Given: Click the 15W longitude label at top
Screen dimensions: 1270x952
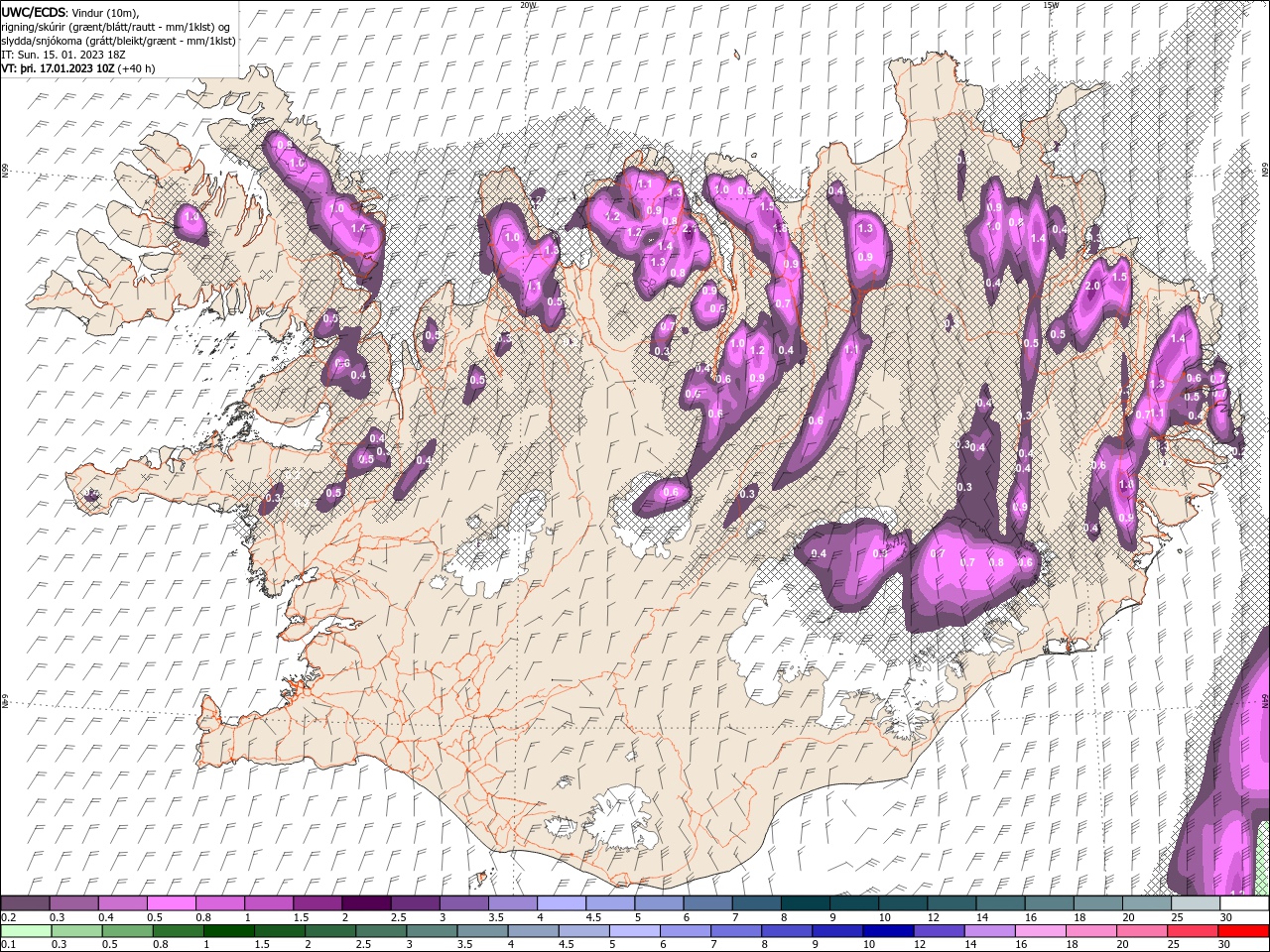Looking at the screenshot, I should pyautogui.click(x=1051, y=5).
